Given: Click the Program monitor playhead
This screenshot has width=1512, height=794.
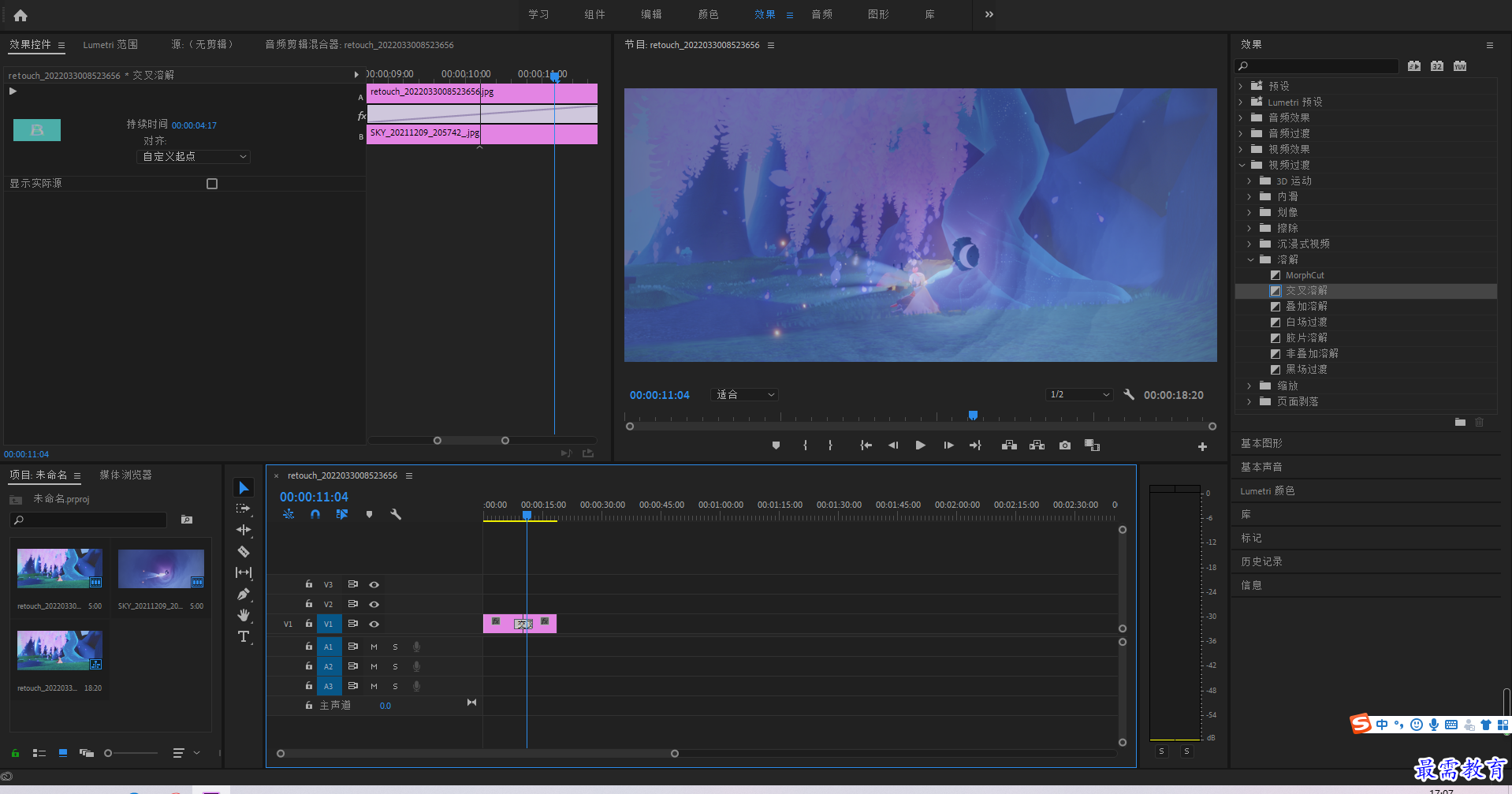Looking at the screenshot, I should [973, 415].
